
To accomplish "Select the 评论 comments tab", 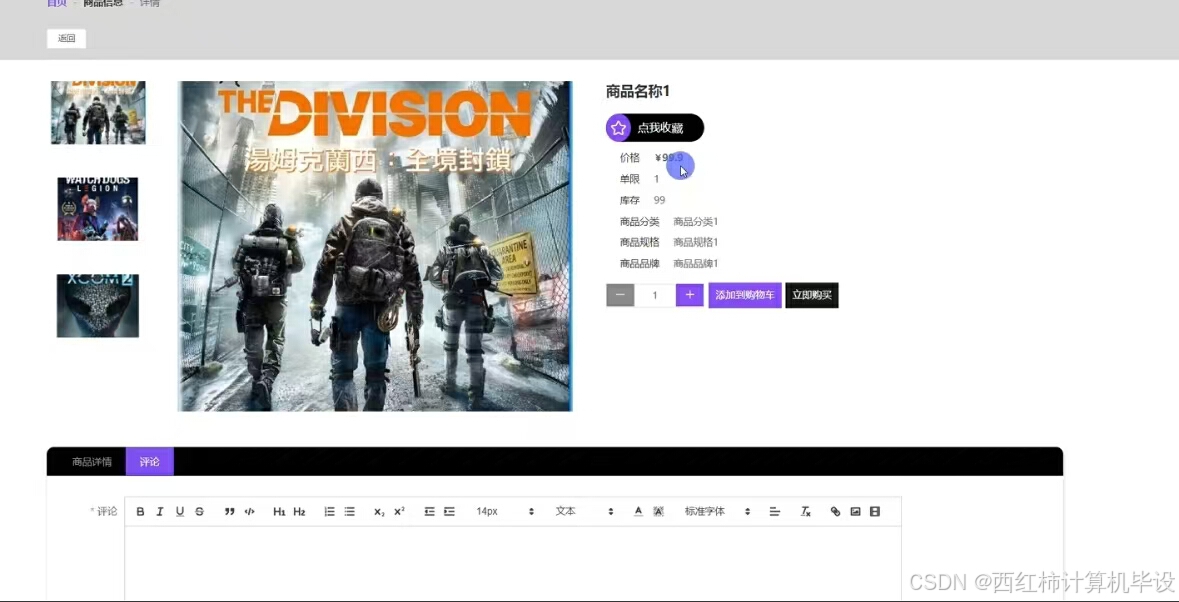I will (150, 462).
